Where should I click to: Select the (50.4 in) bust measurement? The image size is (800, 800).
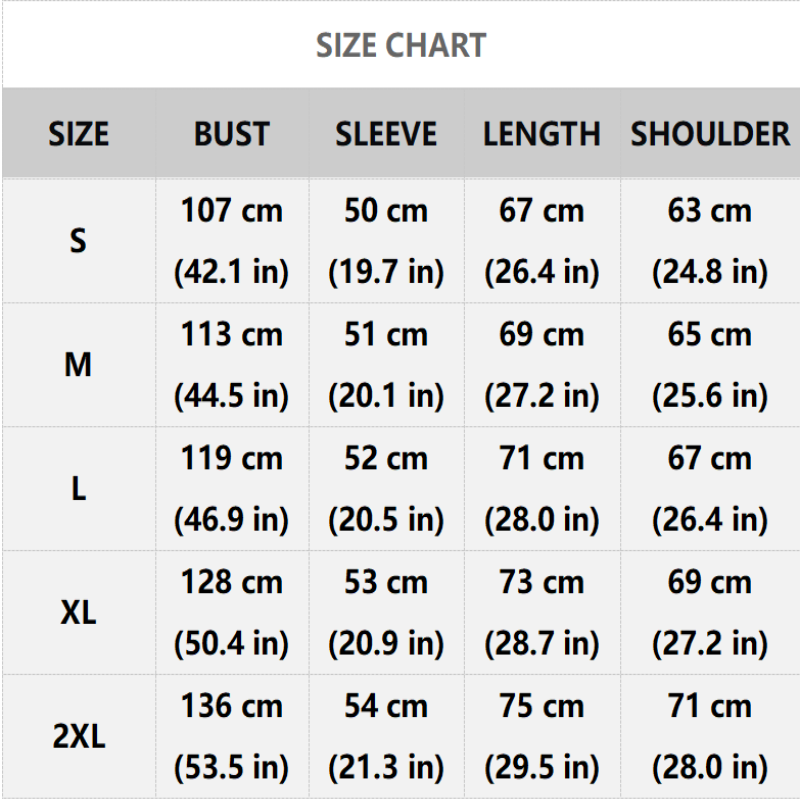click(231, 644)
